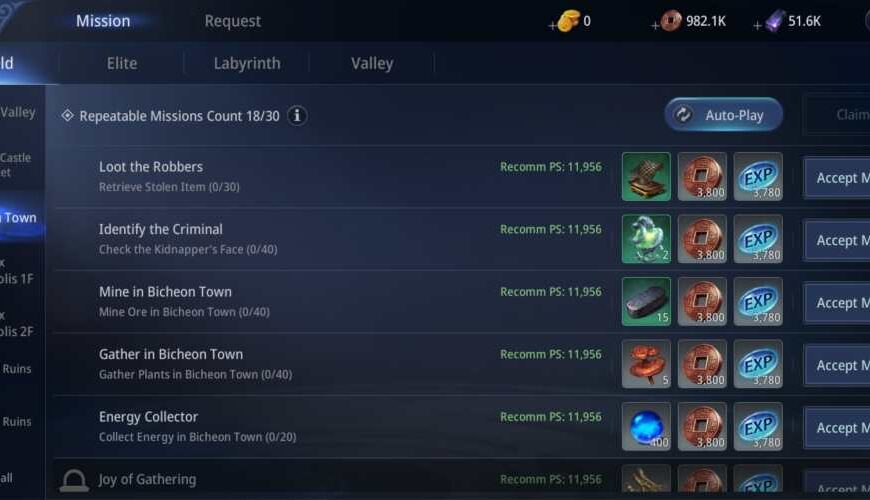Open the Elite missions tab
870x500 pixels.
[122, 63]
